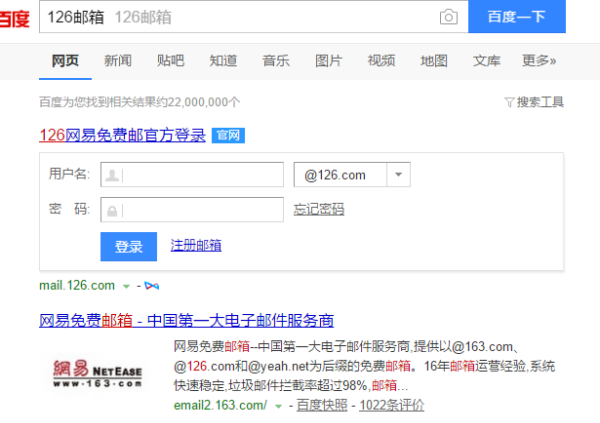Viewport: 600px width, 423px height.
Task: Click the filter icon beside 搜索工具
Action: [509, 102]
